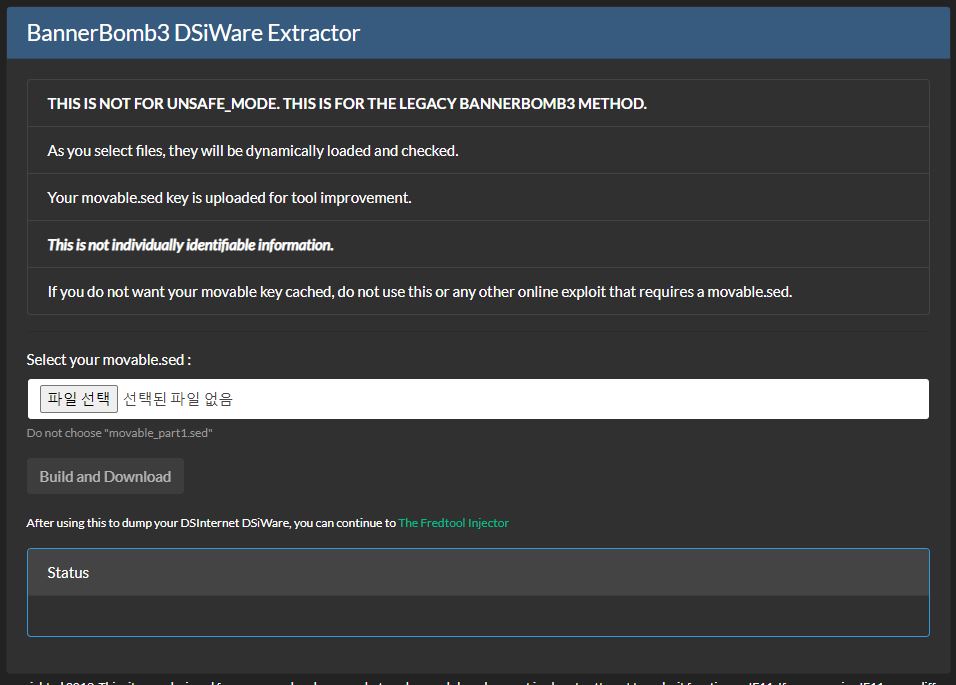Click 'After using this to dump' instruction text
The width and height of the screenshot is (956, 685).
(211, 523)
